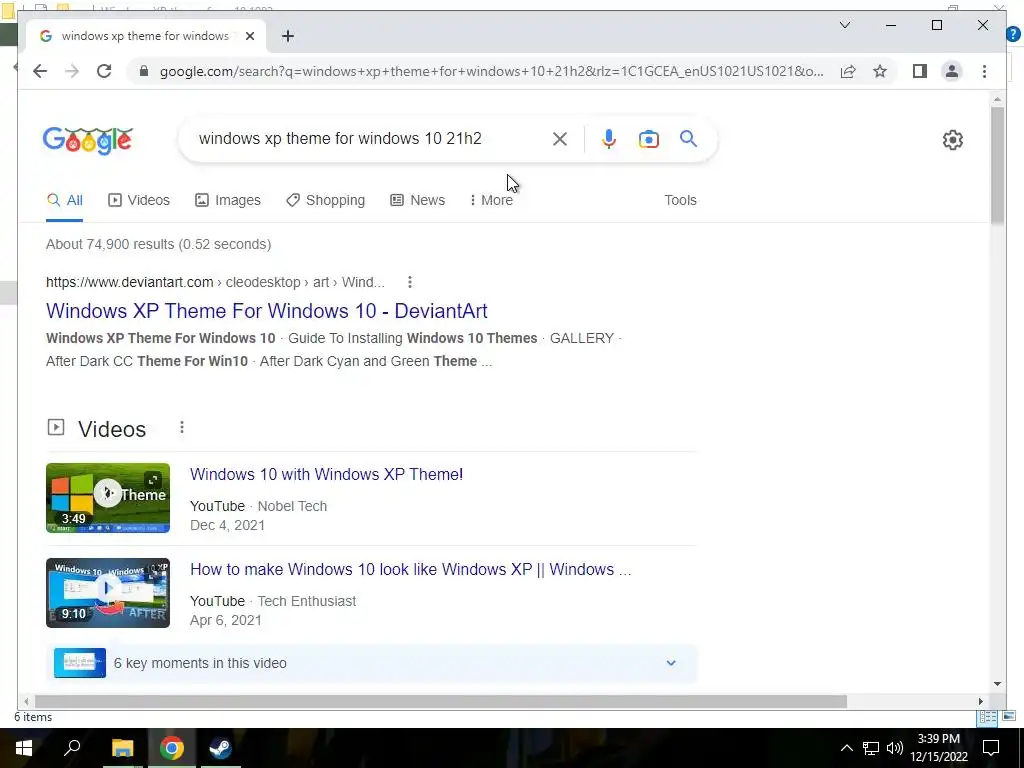This screenshot has width=1024, height=768.
Task: Click the forward navigation arrow
Action: [72, 71]
